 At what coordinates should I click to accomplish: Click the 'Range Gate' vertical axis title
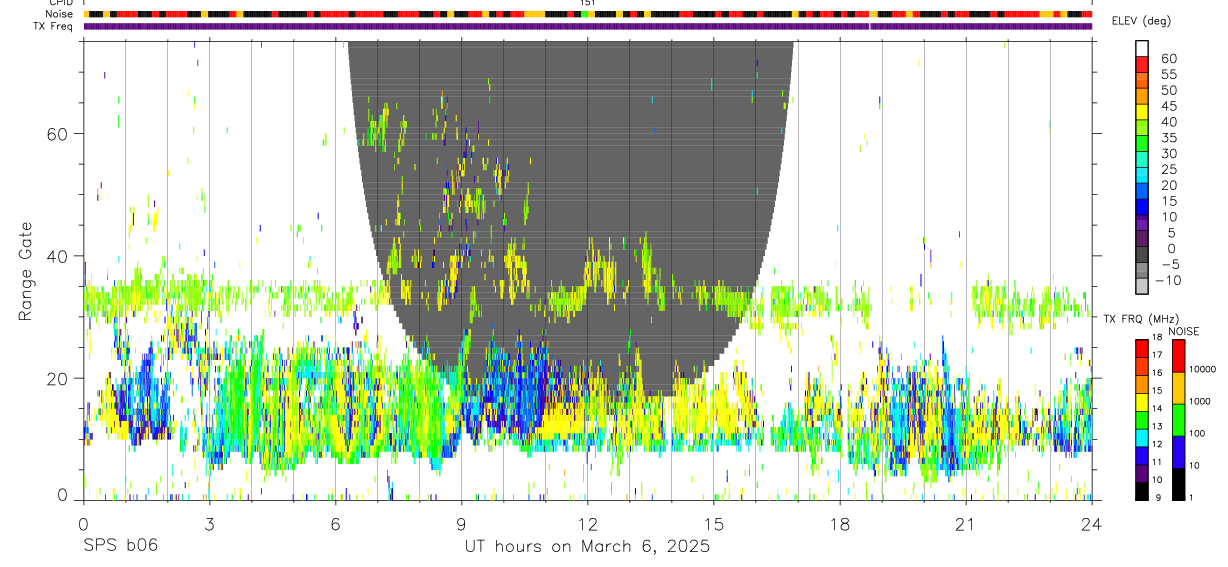[28, 270]
